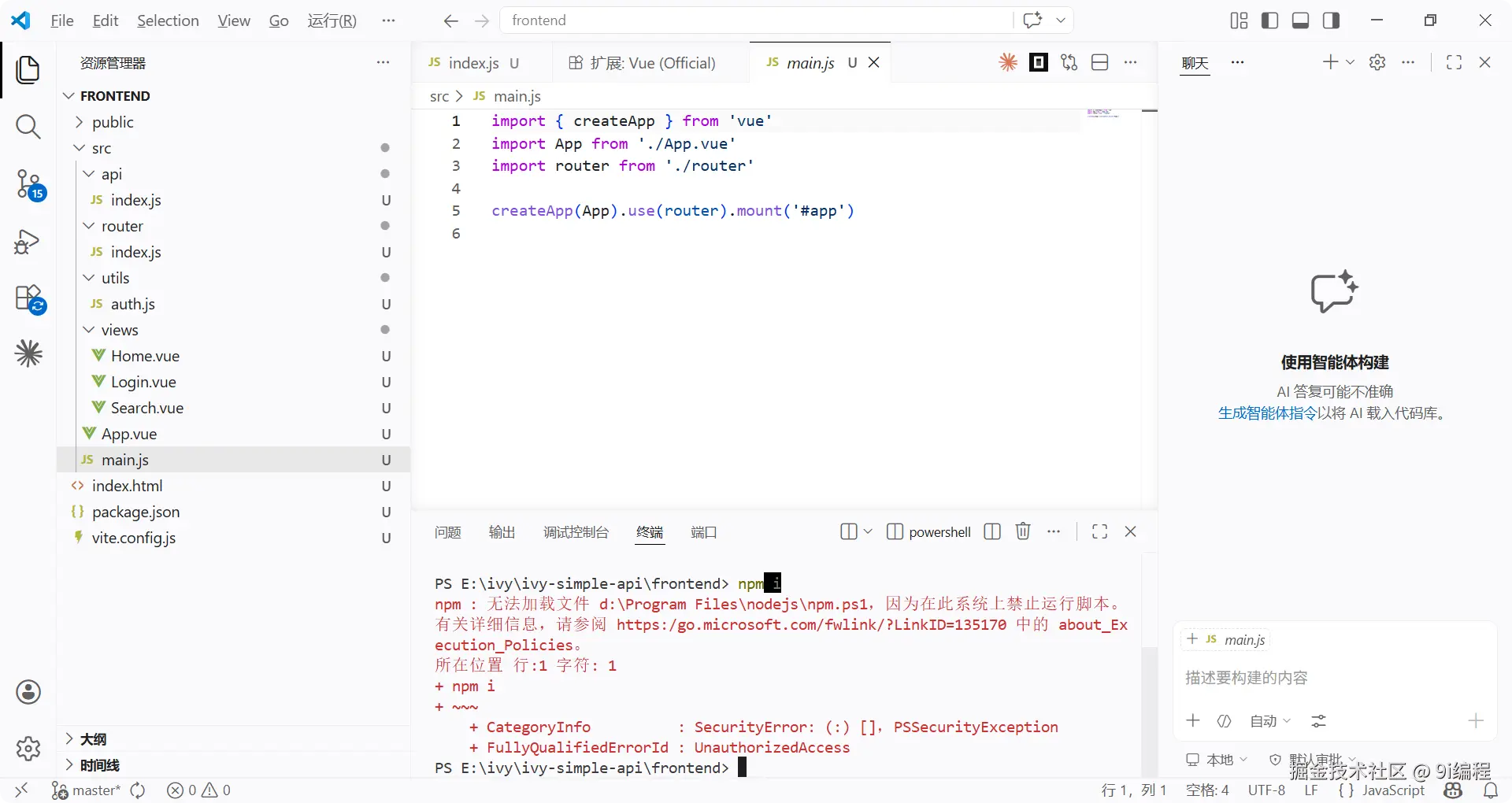The image size is (1512, 803).
Task: Go back using the left arrow
Action: pos(450,20)
